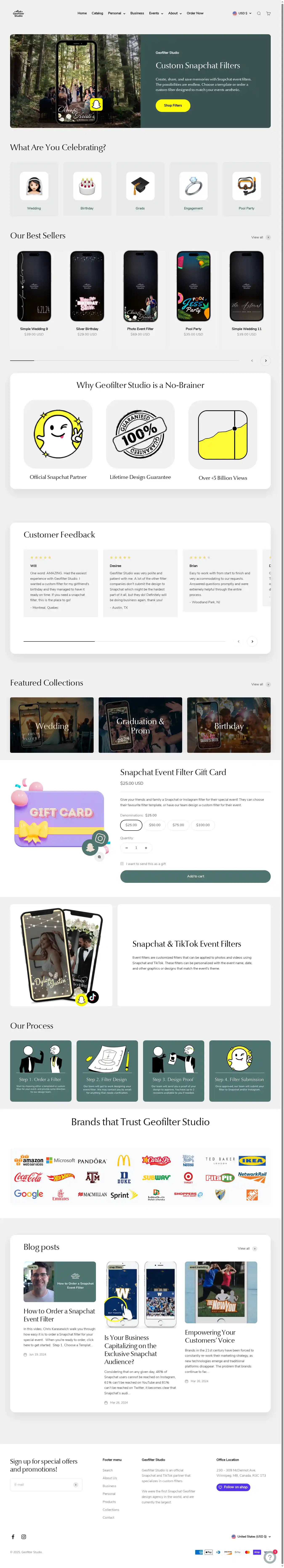Open the USD $ currency selector
This screenshot has height=1568, width=284.
[242, 13]
